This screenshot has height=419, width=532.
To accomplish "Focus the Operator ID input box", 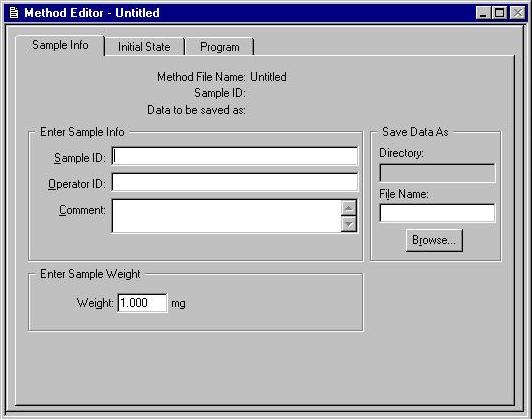I will click(x=235, y=183).
